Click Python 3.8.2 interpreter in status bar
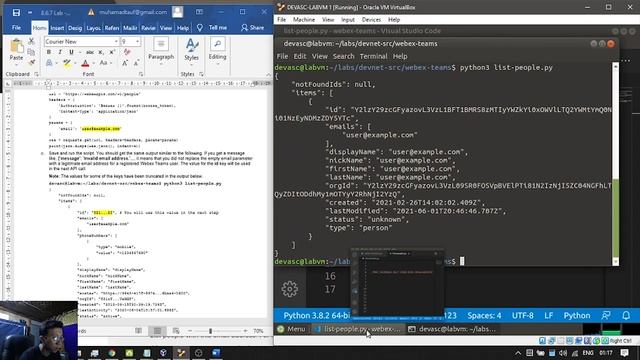640x360 pixels. coord(316,316)
